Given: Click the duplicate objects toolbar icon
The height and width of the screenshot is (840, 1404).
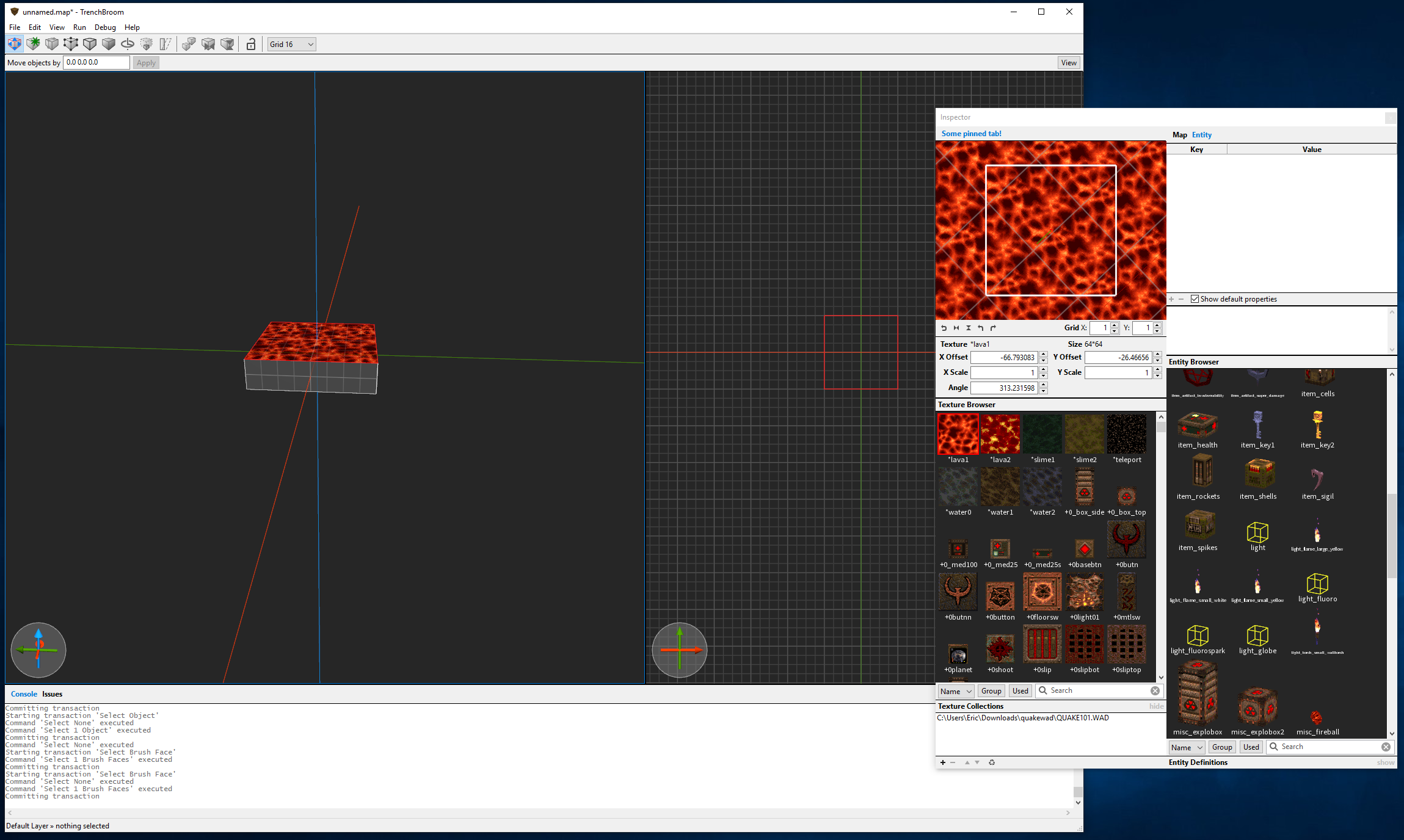Looking at the screenshot, I should [x=189, y=44].
